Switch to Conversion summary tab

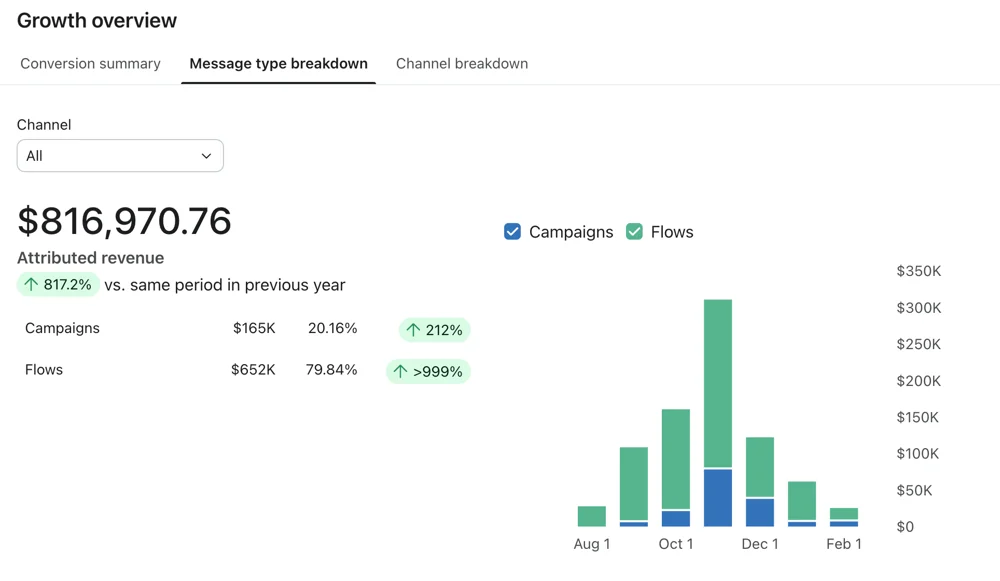pos(90,64)
